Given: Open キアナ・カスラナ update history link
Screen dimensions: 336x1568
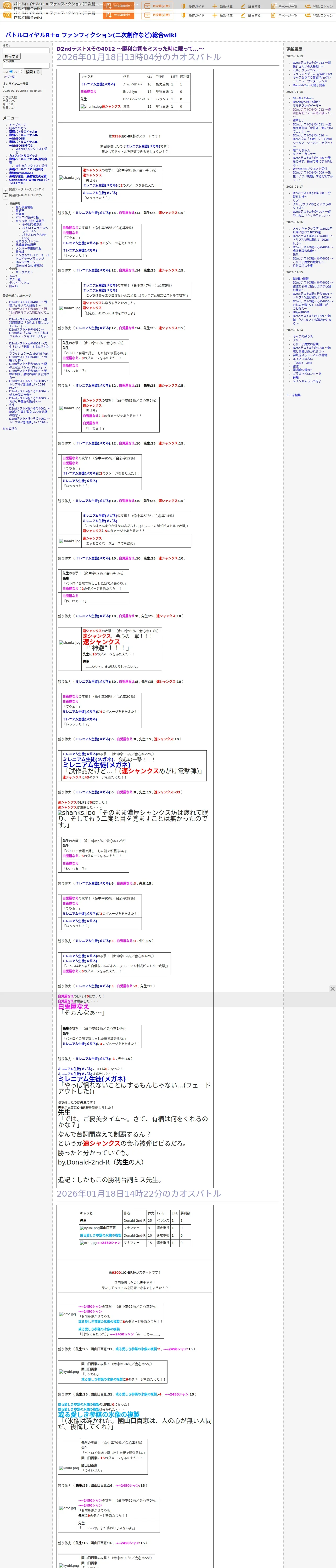Looking at the screenshot, I should (304, 154).
